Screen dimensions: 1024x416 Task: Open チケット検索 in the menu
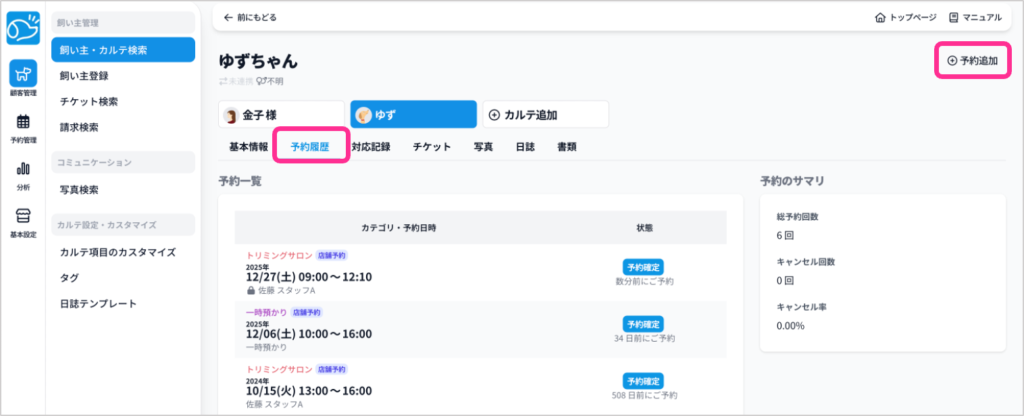point(89,101)
